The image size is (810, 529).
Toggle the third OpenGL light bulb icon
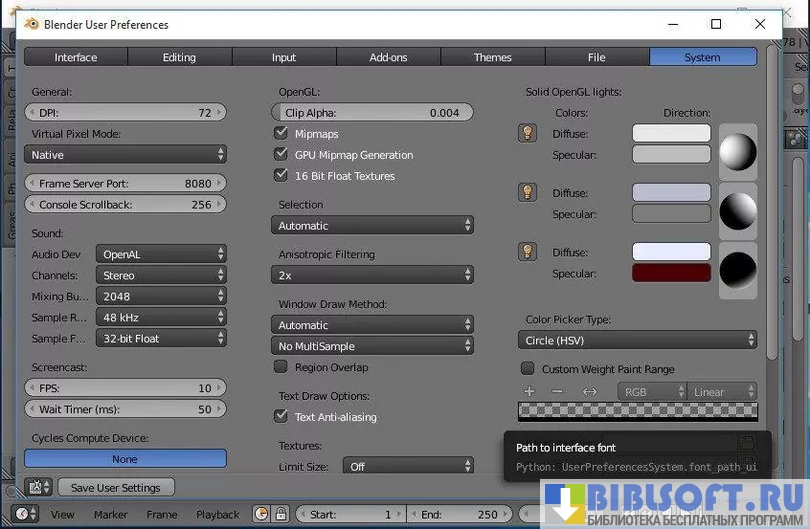[x=527, y=251]
